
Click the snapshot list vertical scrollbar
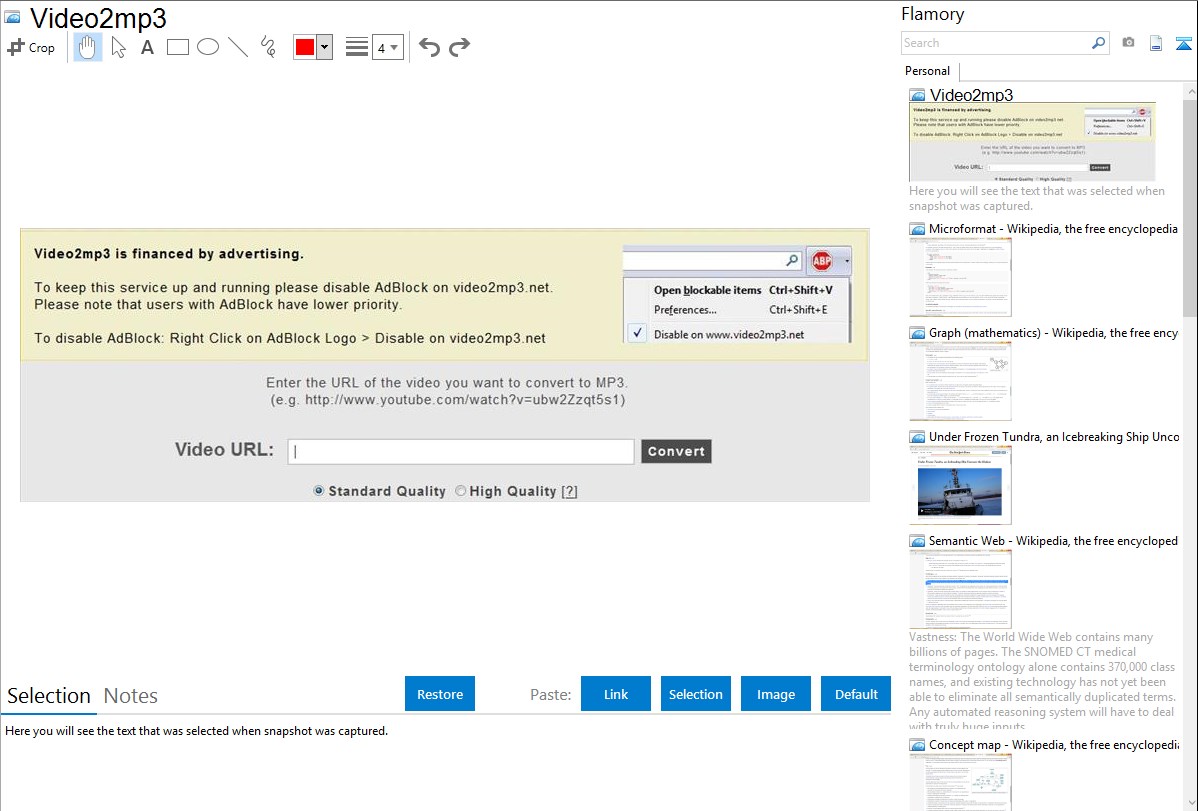point(1190,206)
